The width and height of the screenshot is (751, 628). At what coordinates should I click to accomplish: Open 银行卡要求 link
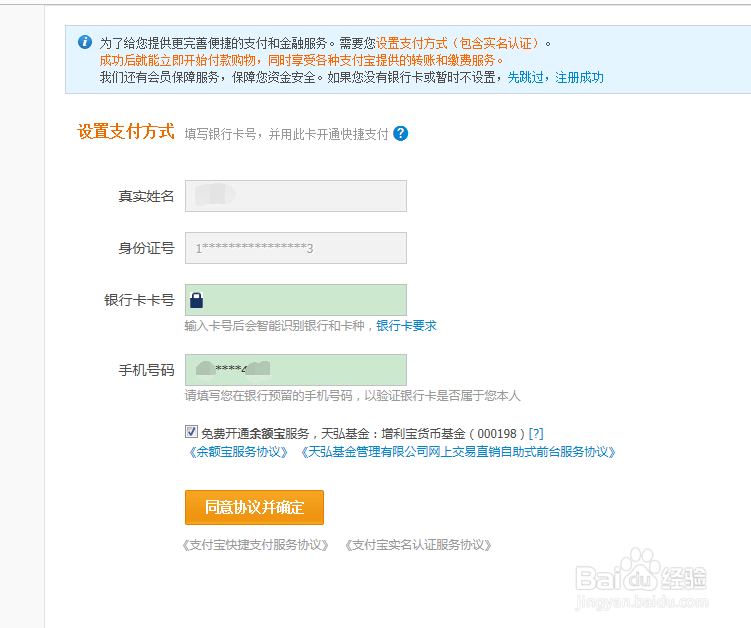(406, 326)
